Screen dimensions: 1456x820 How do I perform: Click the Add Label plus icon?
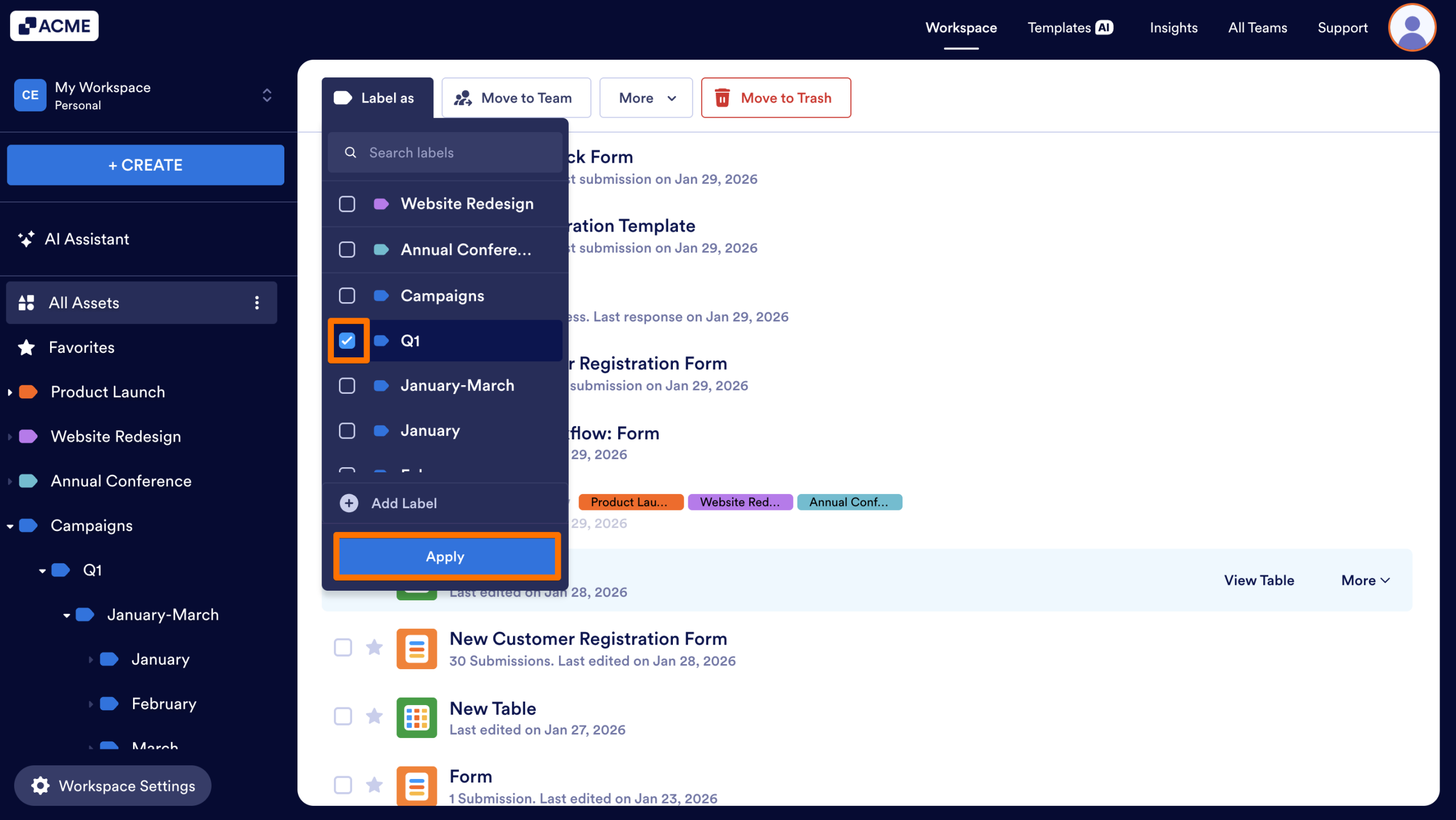(349, 503)
